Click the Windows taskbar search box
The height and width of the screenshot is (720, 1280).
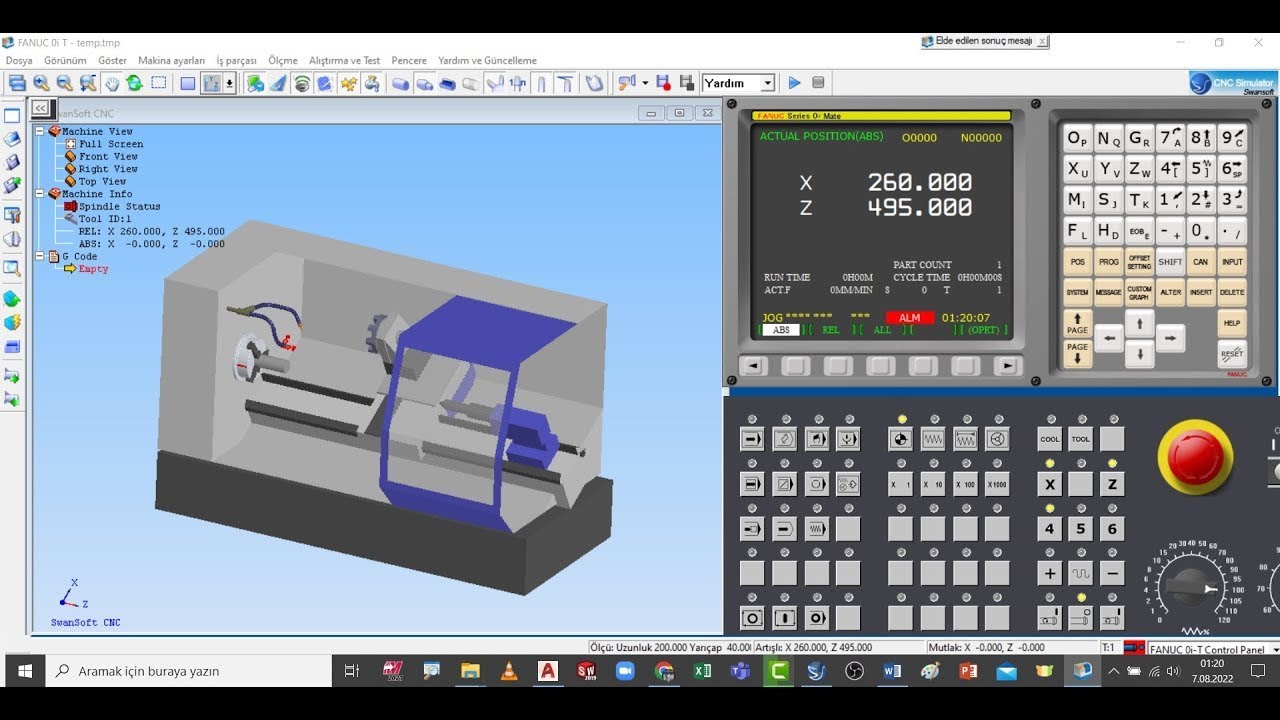[189, 671]
